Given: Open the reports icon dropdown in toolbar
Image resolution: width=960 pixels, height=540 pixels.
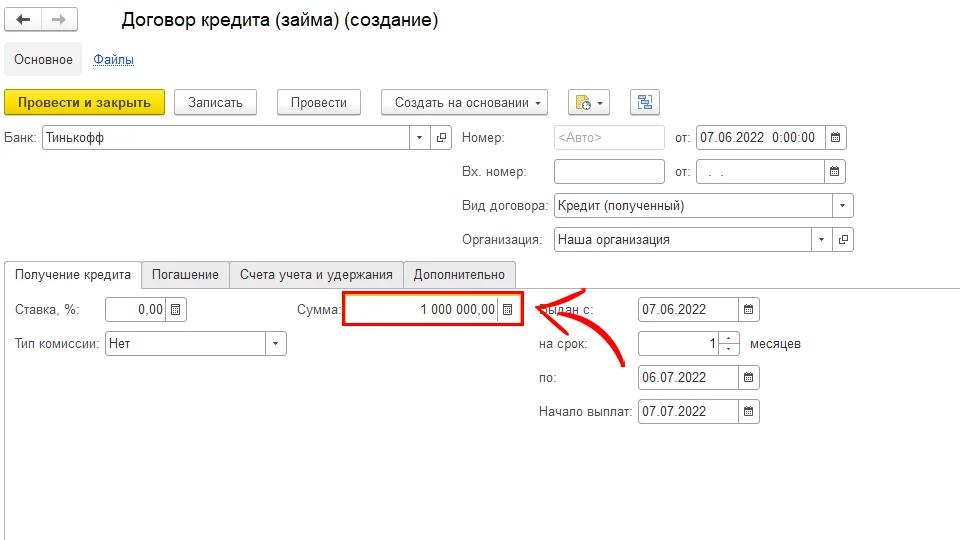Looking at the screenshot, I should tap(589, 102).
